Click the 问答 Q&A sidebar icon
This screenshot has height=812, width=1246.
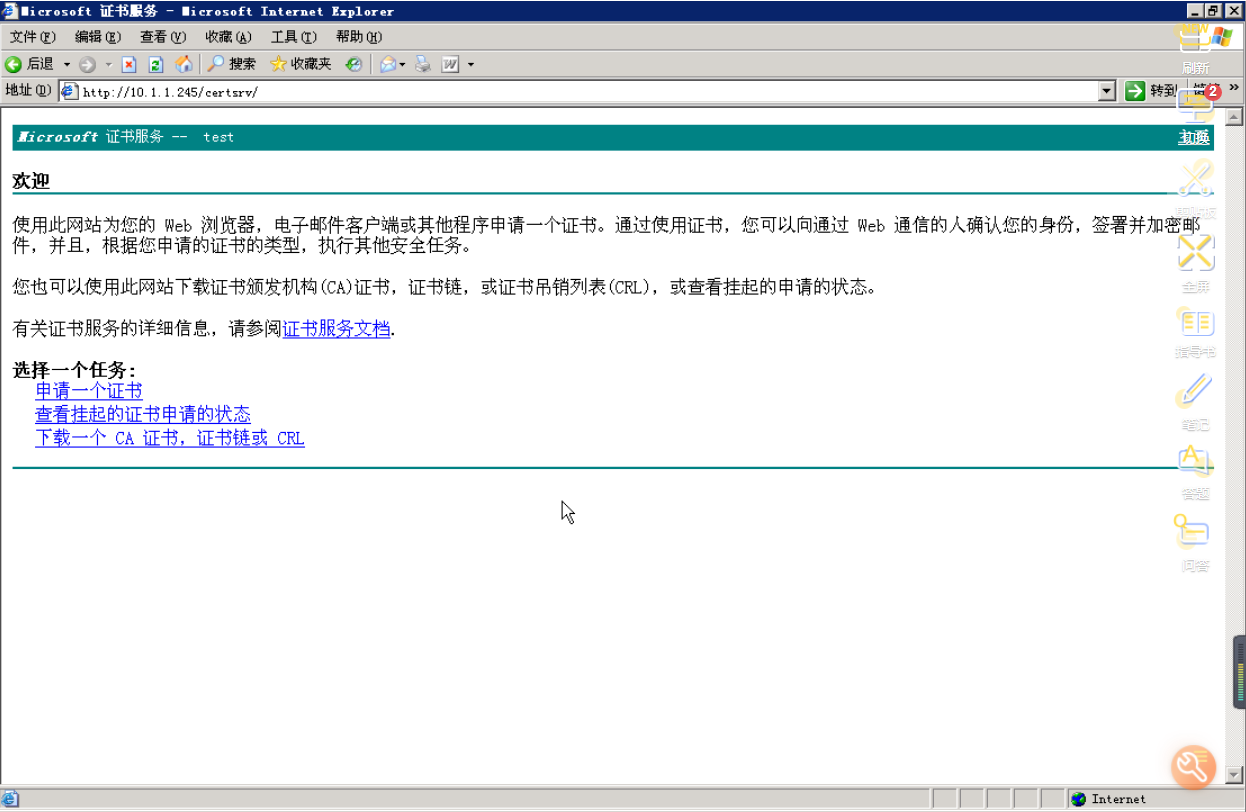coord(1196,543)
